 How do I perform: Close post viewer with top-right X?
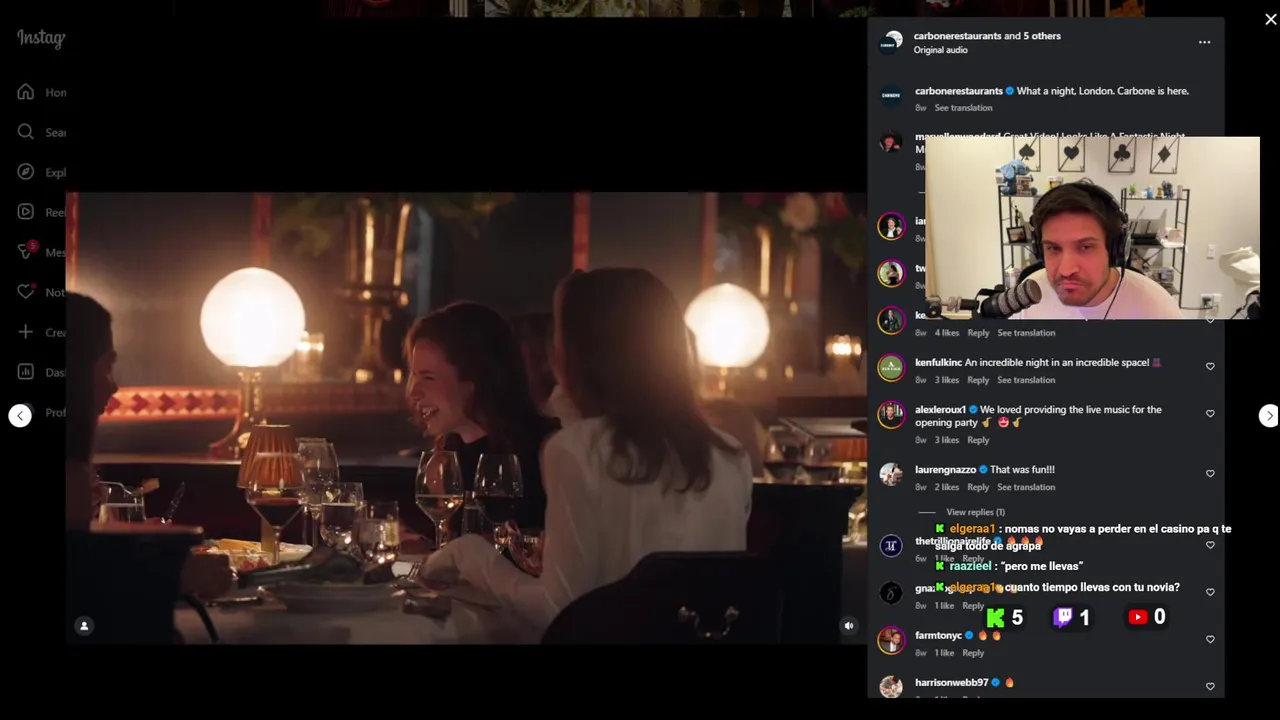pos(1270,19)
